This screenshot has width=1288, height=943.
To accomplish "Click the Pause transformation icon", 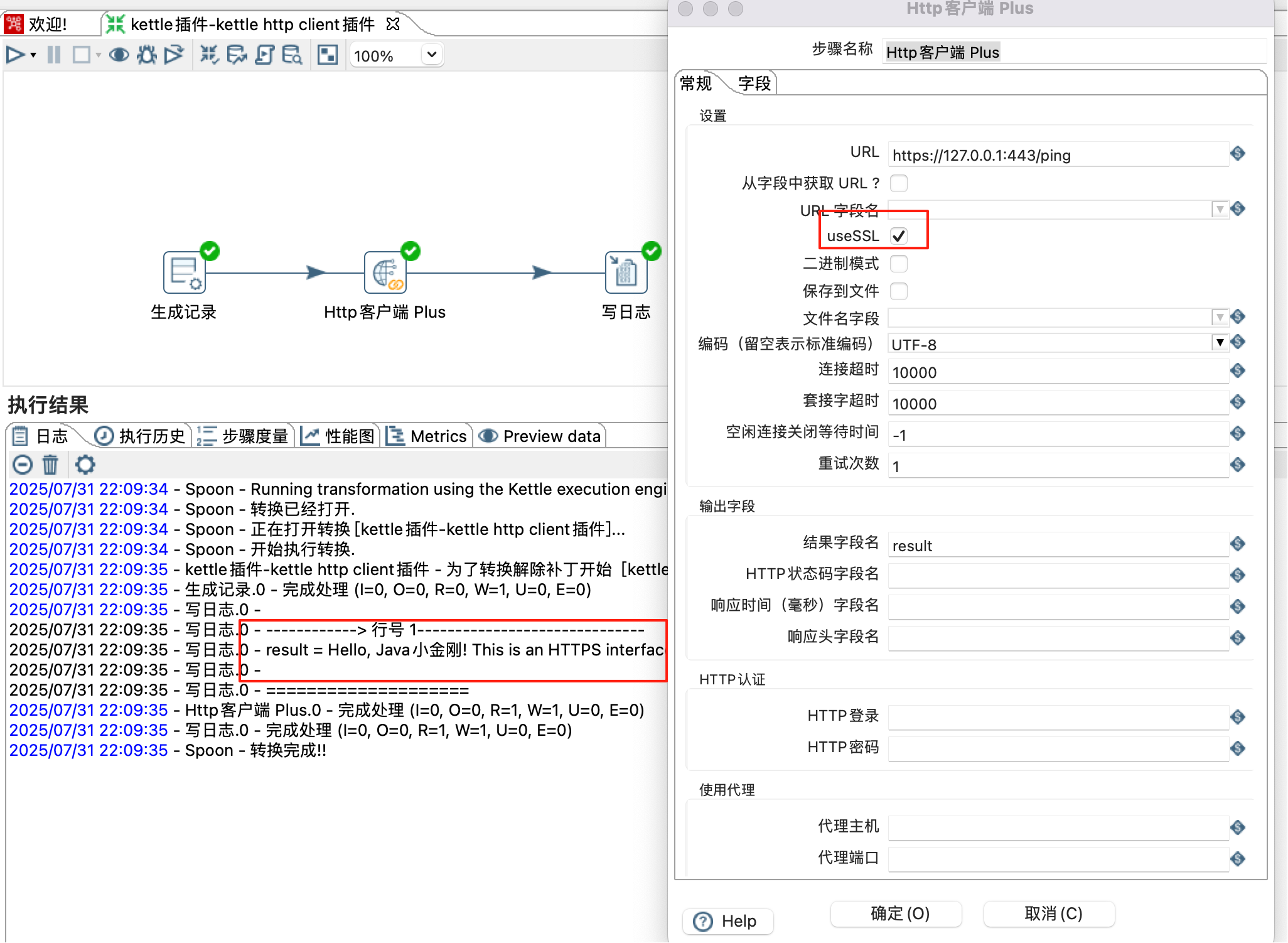I will point(54,55).
